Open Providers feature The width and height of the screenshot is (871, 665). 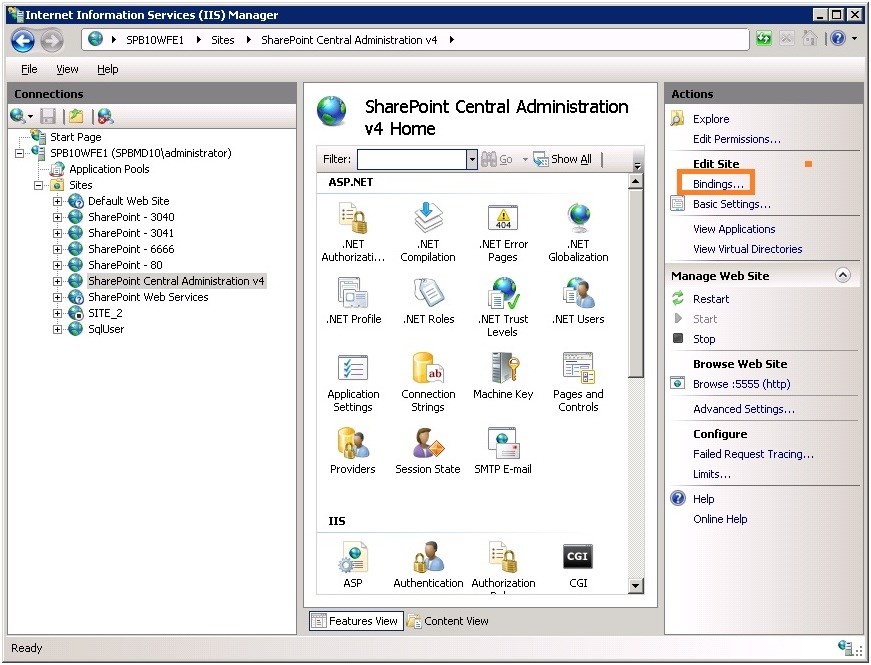tap(353, 451)
